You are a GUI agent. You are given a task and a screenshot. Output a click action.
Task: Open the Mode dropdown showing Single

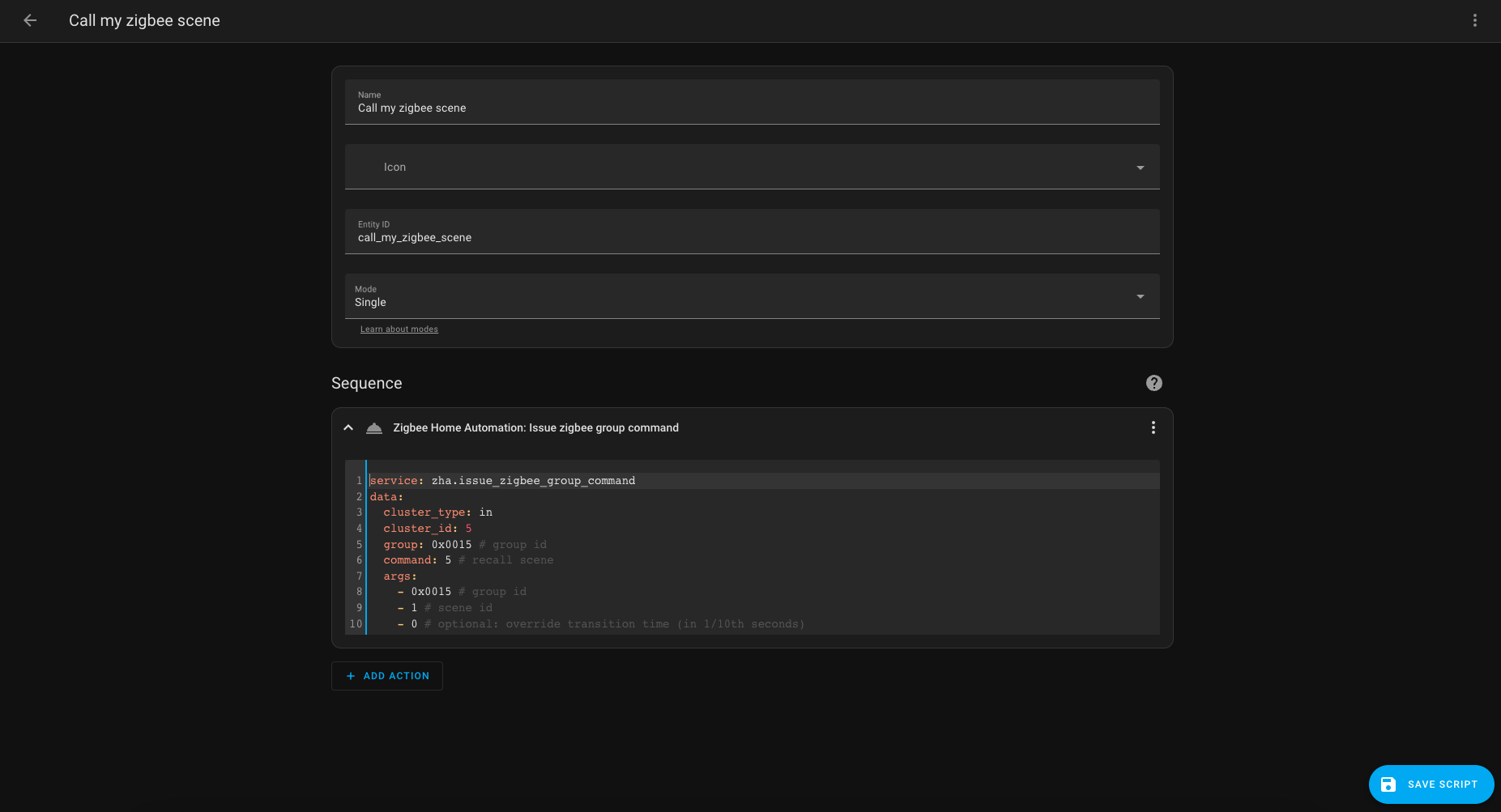tap(752, 296)
